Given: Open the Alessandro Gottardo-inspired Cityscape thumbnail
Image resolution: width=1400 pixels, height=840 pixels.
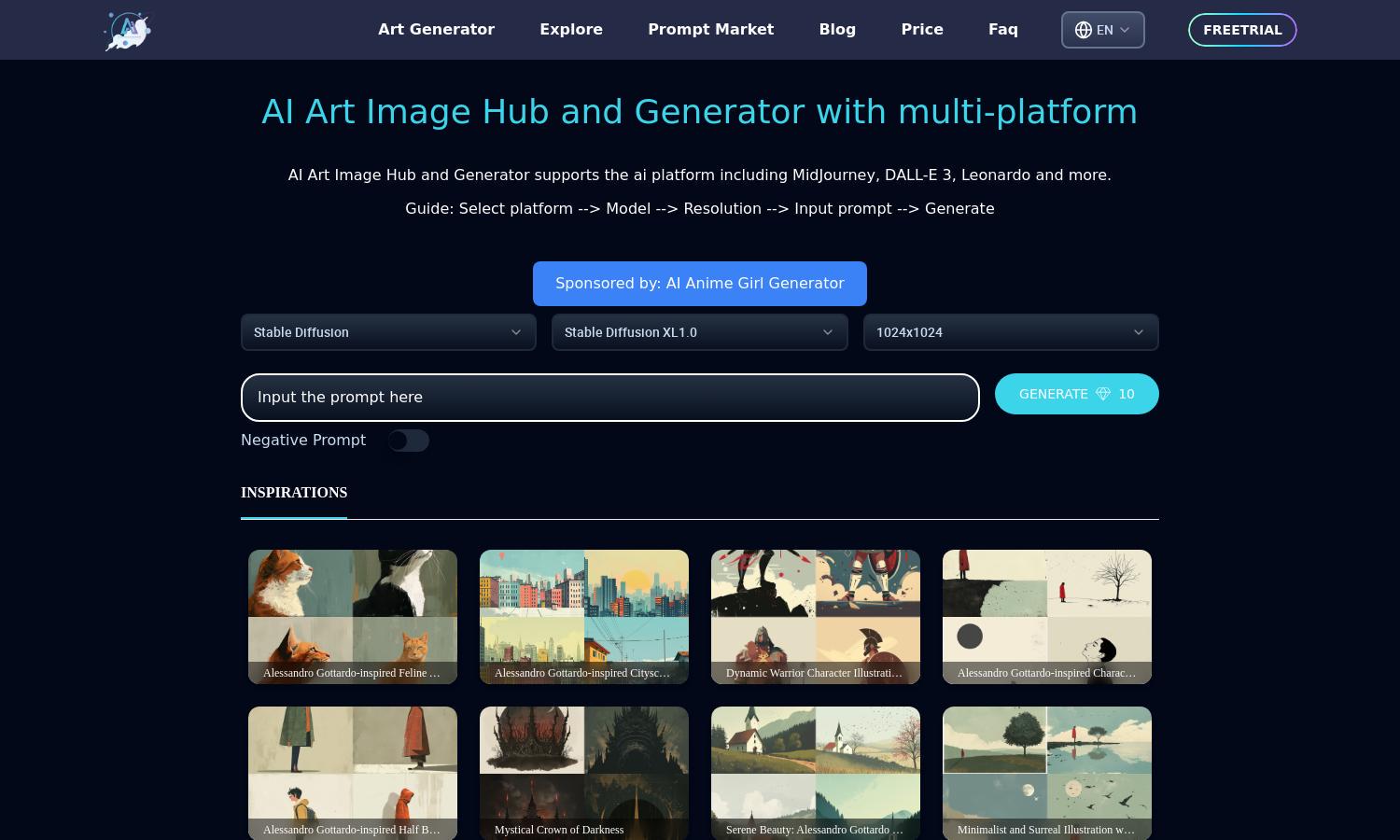Looking at the screenshot, I should [x=584, y=617].
